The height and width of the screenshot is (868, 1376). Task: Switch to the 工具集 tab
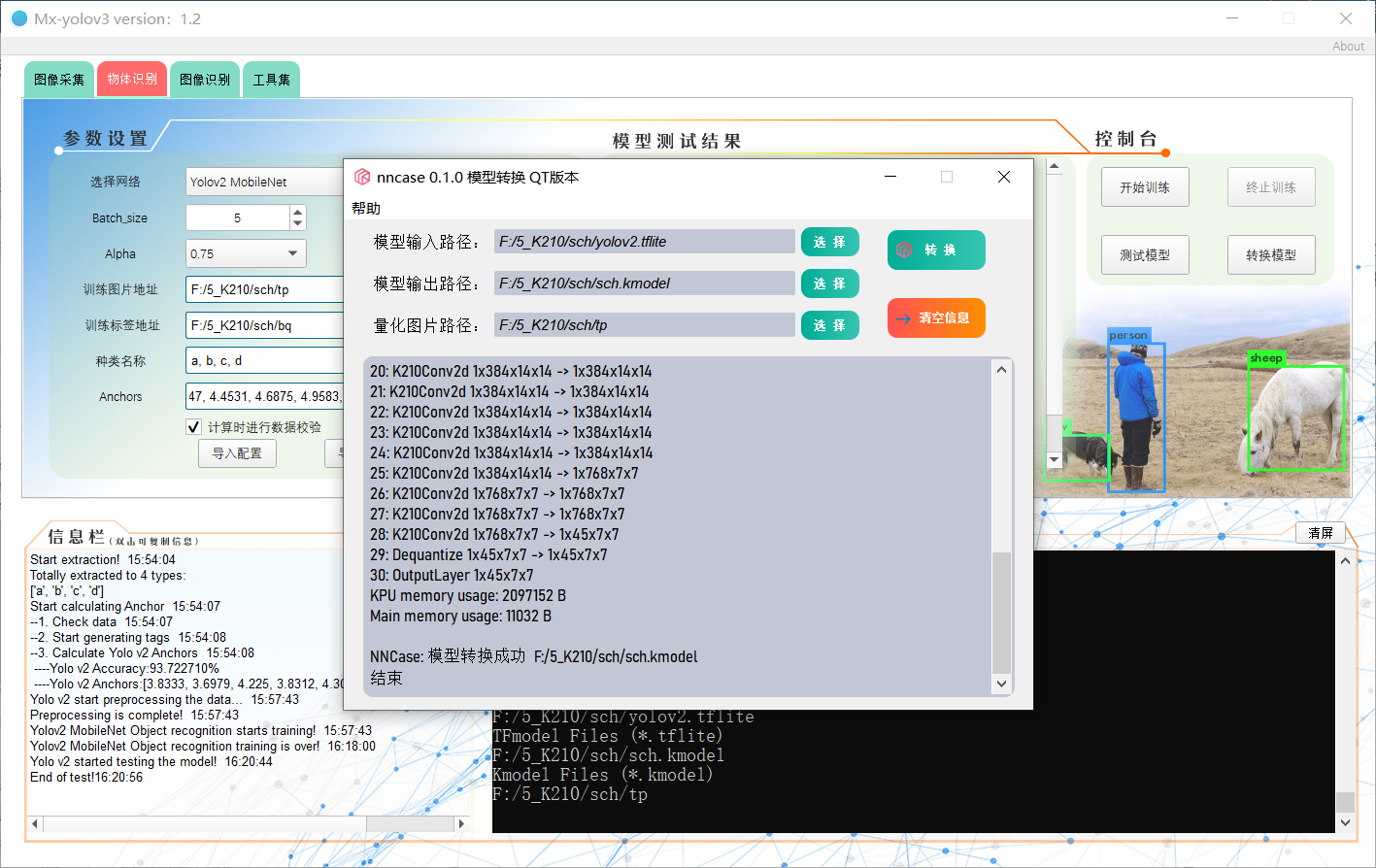pyautogui.click(x=271, y=79)
